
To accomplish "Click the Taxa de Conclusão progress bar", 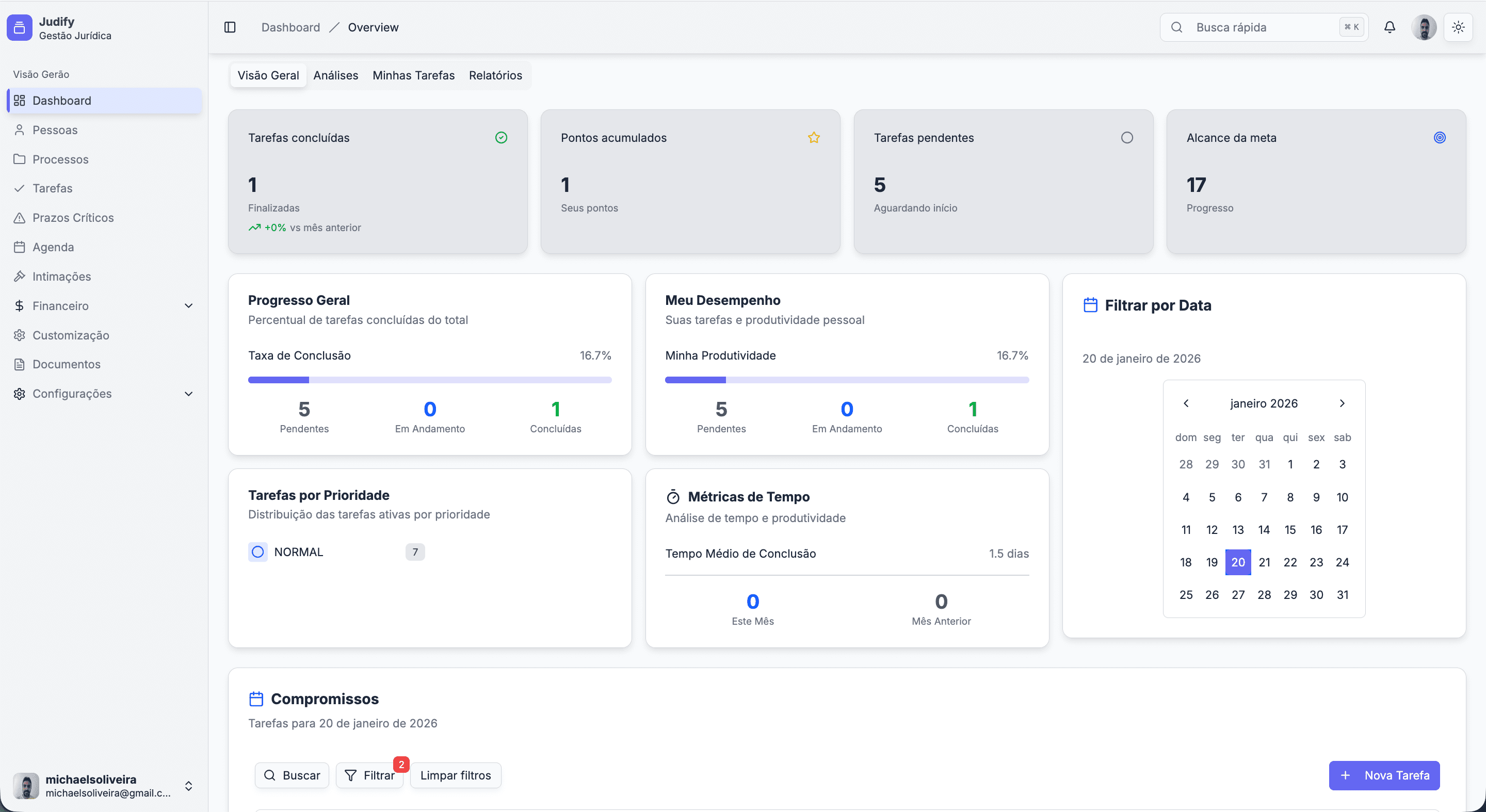I will (429, 380).
